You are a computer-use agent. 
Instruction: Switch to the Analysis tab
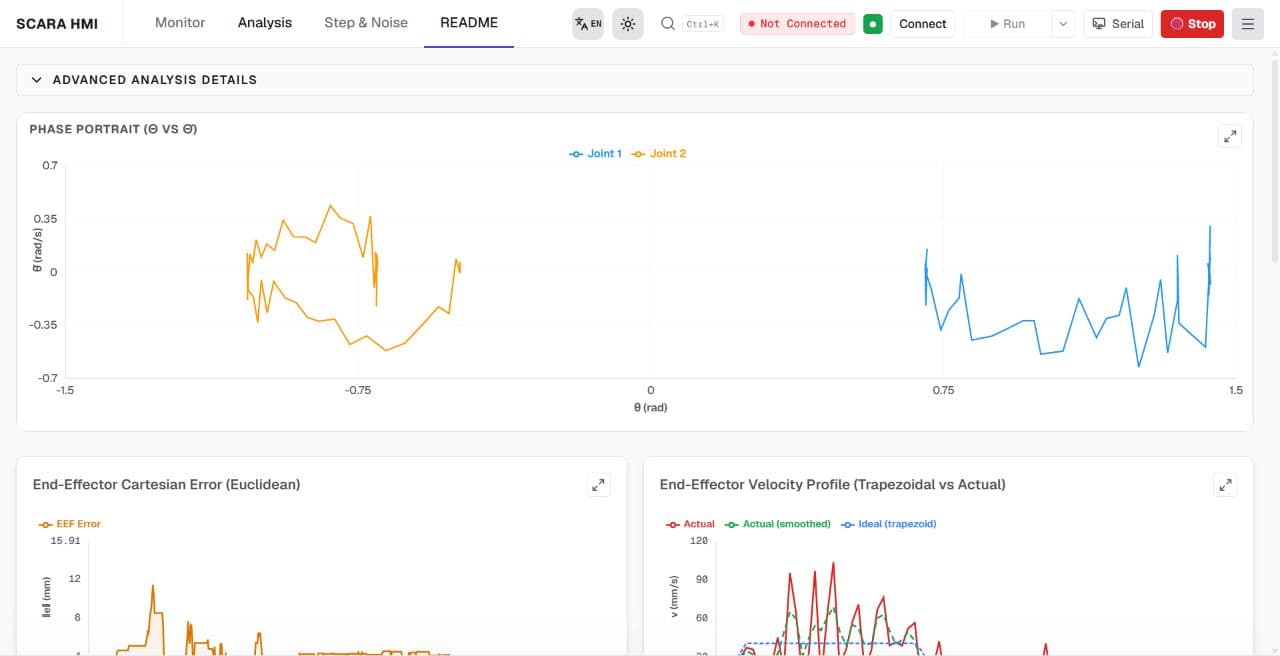coord(265,22)
